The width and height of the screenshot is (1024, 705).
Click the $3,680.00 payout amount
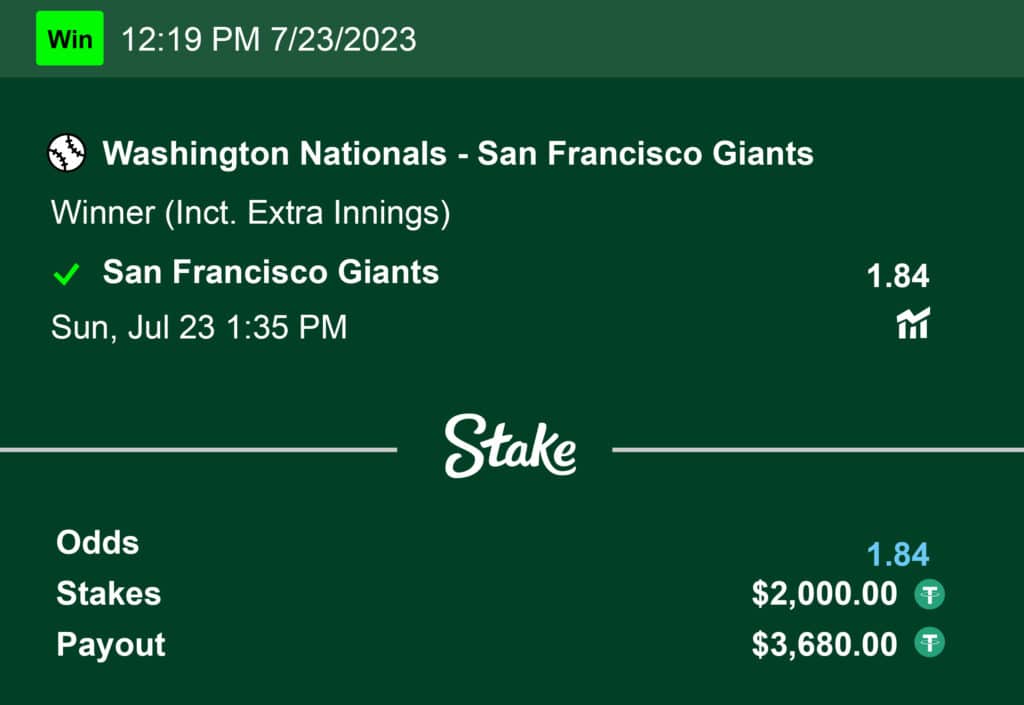824,644
